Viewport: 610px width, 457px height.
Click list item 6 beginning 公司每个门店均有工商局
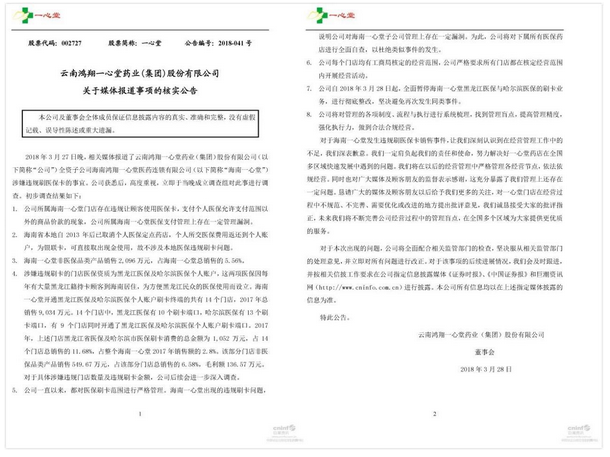[435, 69]
